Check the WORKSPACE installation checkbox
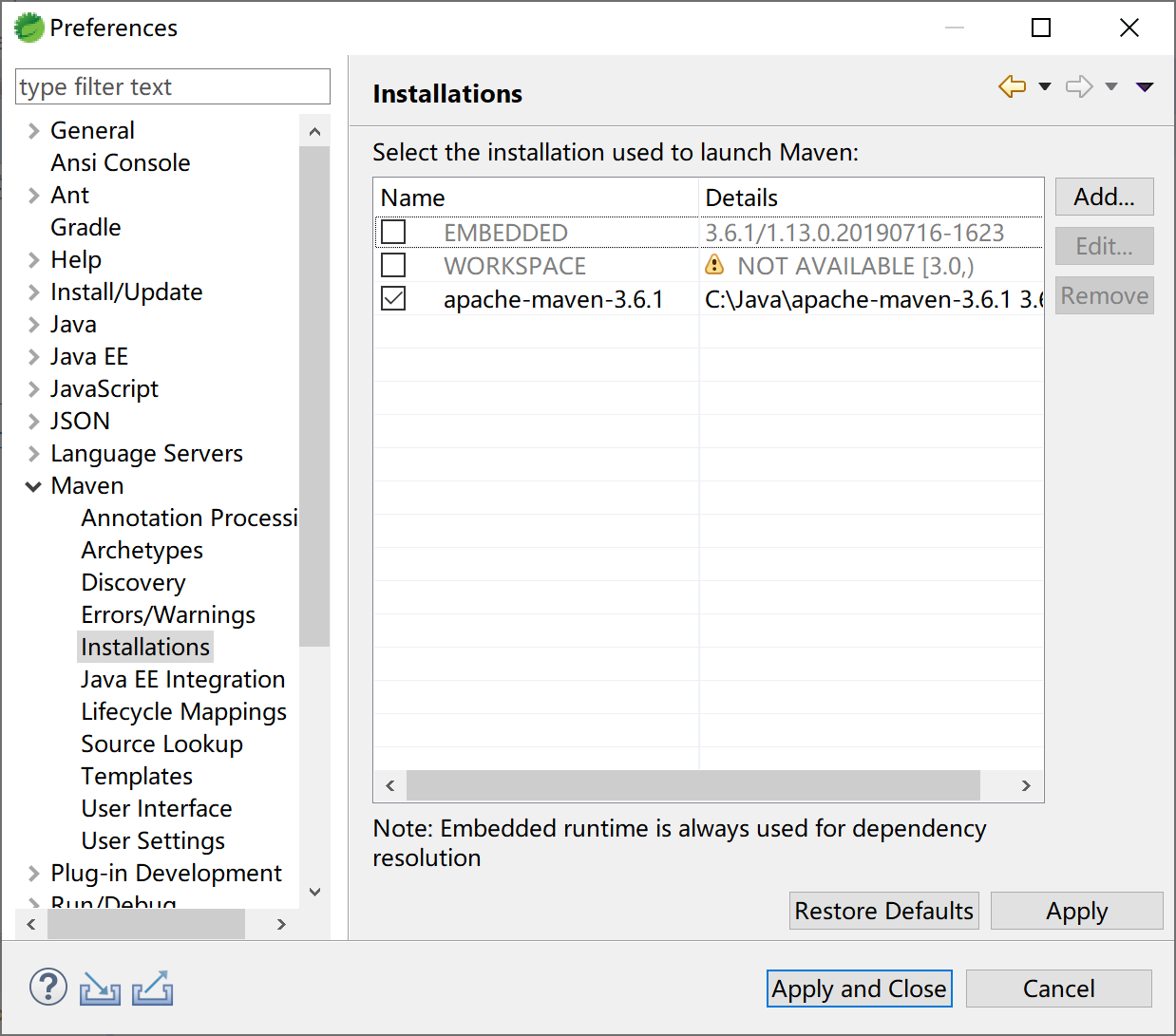Viewport: 1176px width, 1036px height. [393, 265]
